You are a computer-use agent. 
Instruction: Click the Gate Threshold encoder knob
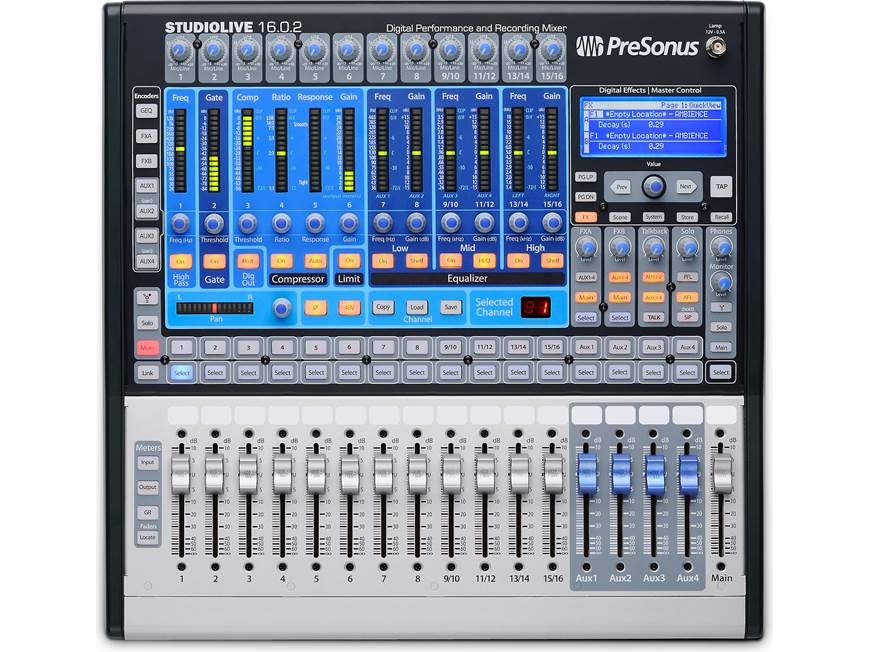pos(214,223)
